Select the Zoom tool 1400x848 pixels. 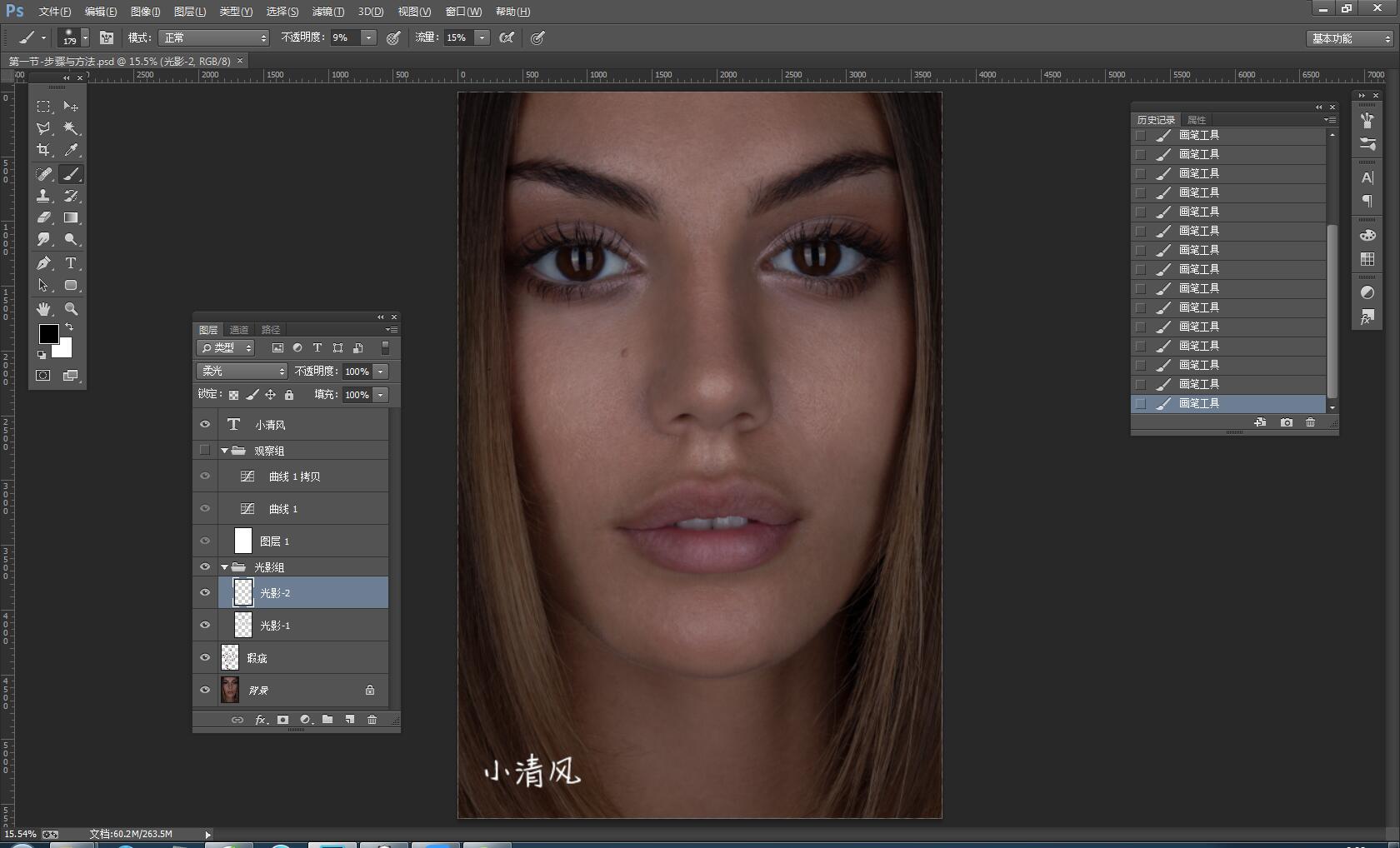pyautogui.click(x=72, y=309)
